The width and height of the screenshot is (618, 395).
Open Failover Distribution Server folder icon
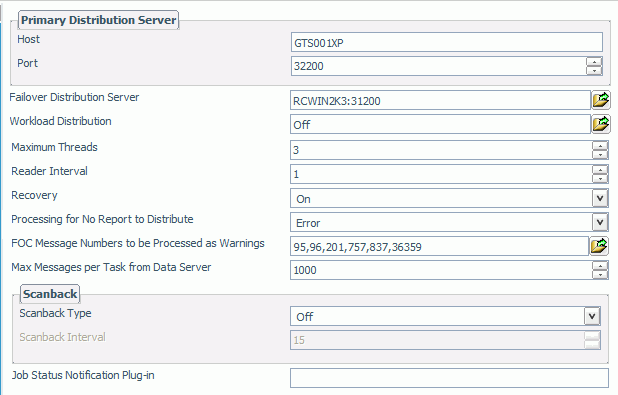(601, 100)
